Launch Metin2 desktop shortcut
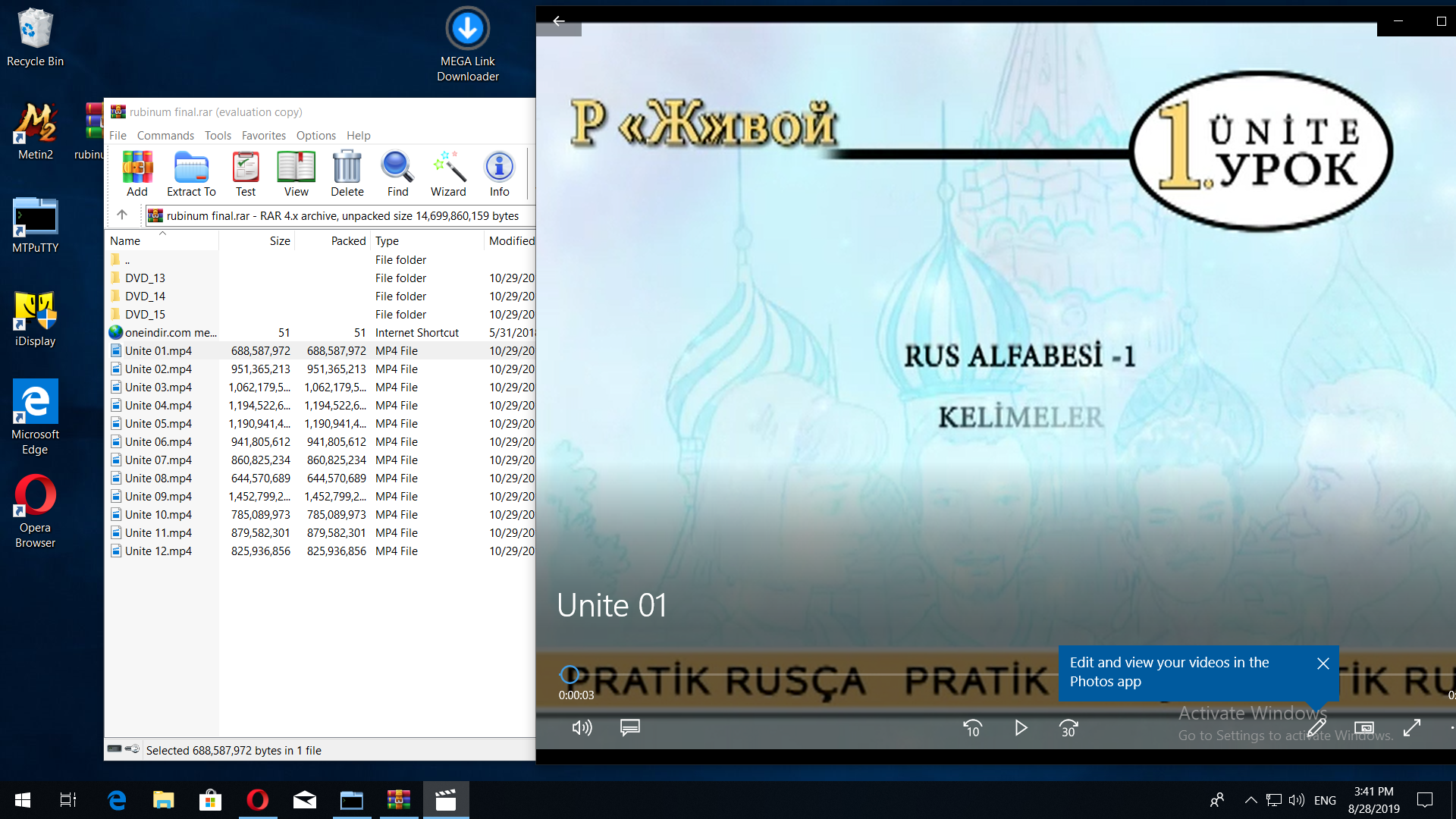This screenshot has height=819, width=1456. pyautogui.click(x=35, y=131)
